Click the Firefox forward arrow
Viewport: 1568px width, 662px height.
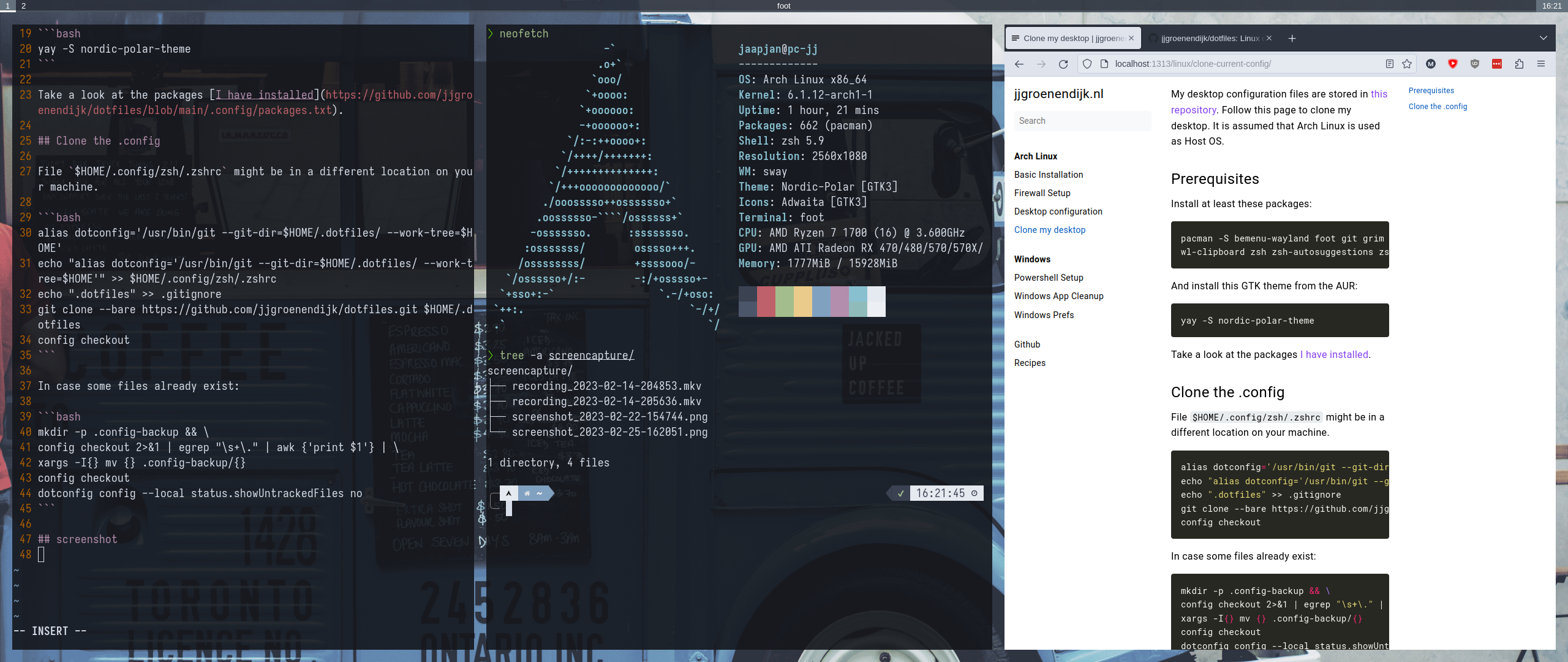pyautogui.click(x=1041, y=64)
